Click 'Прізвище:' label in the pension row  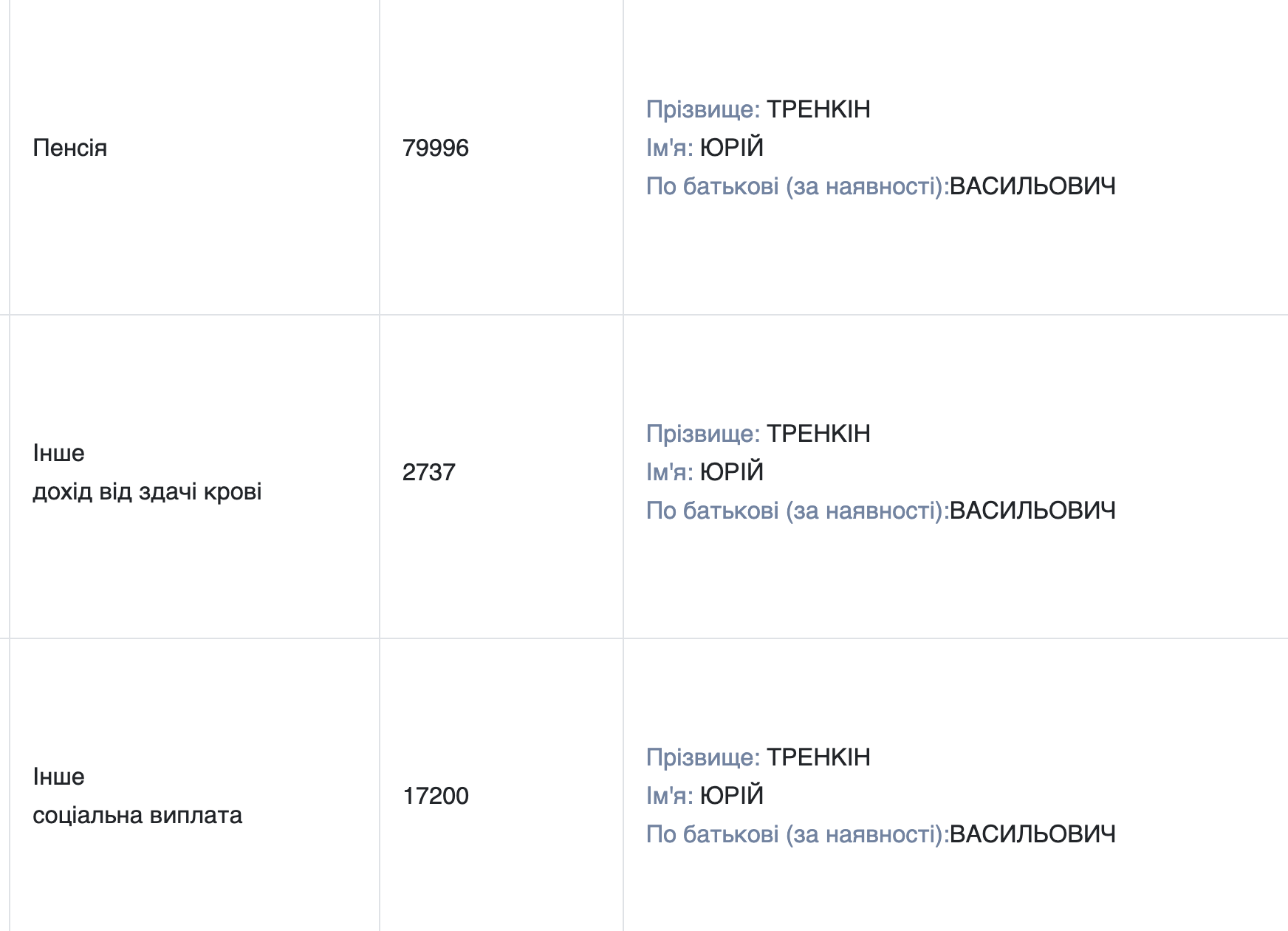click(703, 109)
